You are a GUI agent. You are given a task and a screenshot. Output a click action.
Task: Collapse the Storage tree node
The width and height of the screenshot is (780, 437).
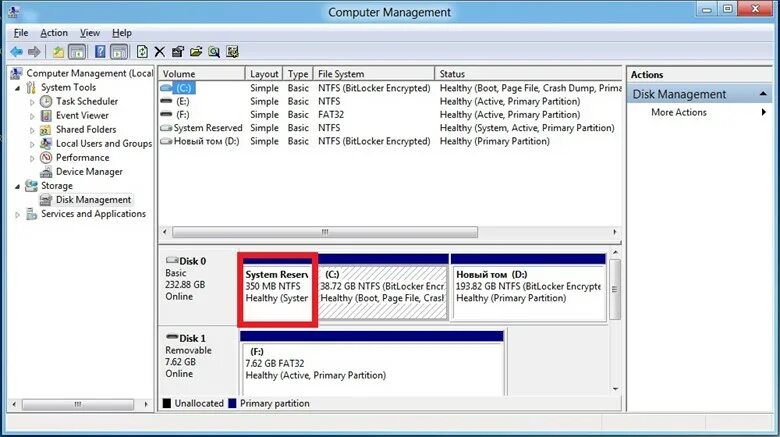[x=17, y=187]
